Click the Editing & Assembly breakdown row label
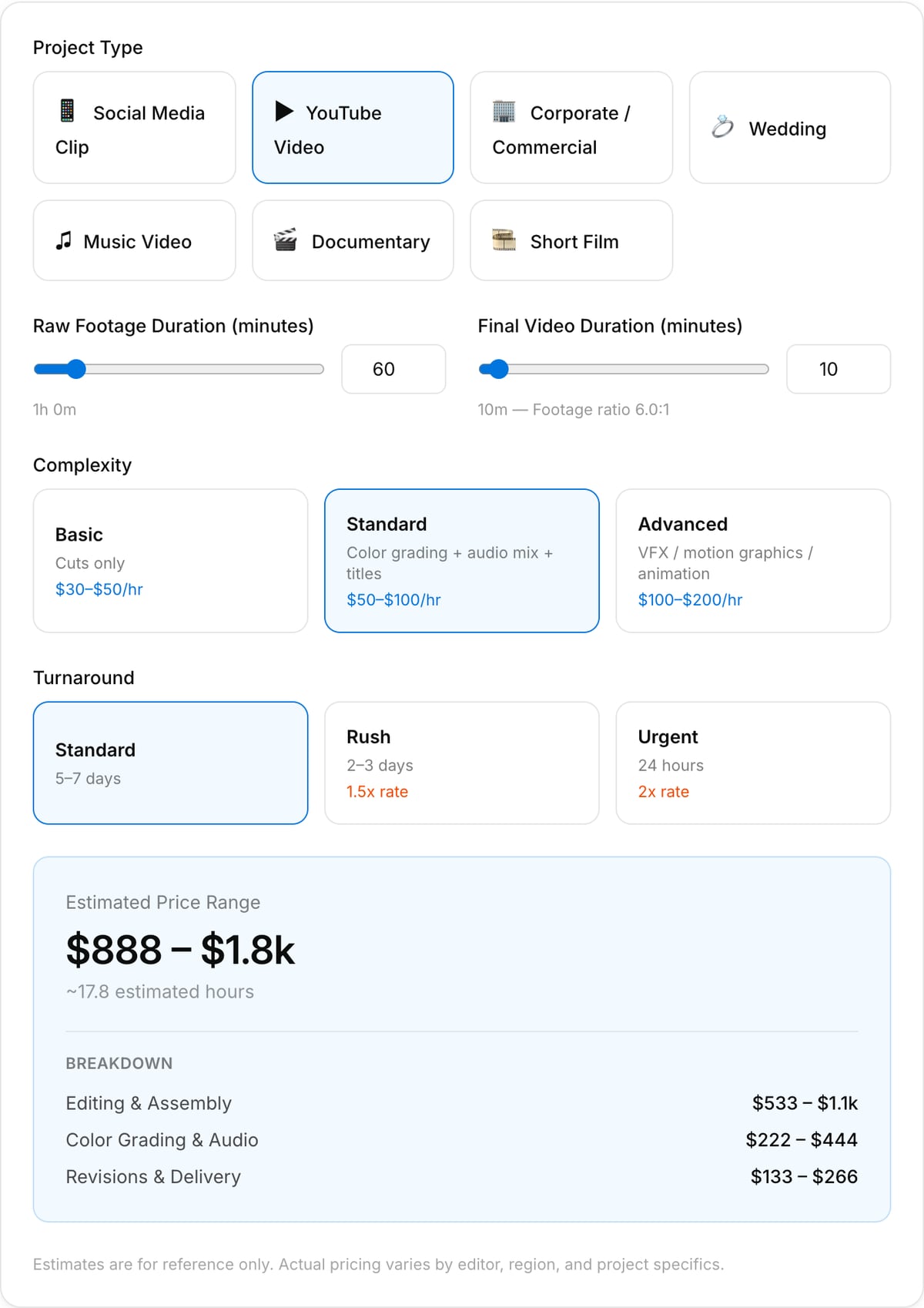Screen dimensions: 924x1308 (x=149, y=1103)
